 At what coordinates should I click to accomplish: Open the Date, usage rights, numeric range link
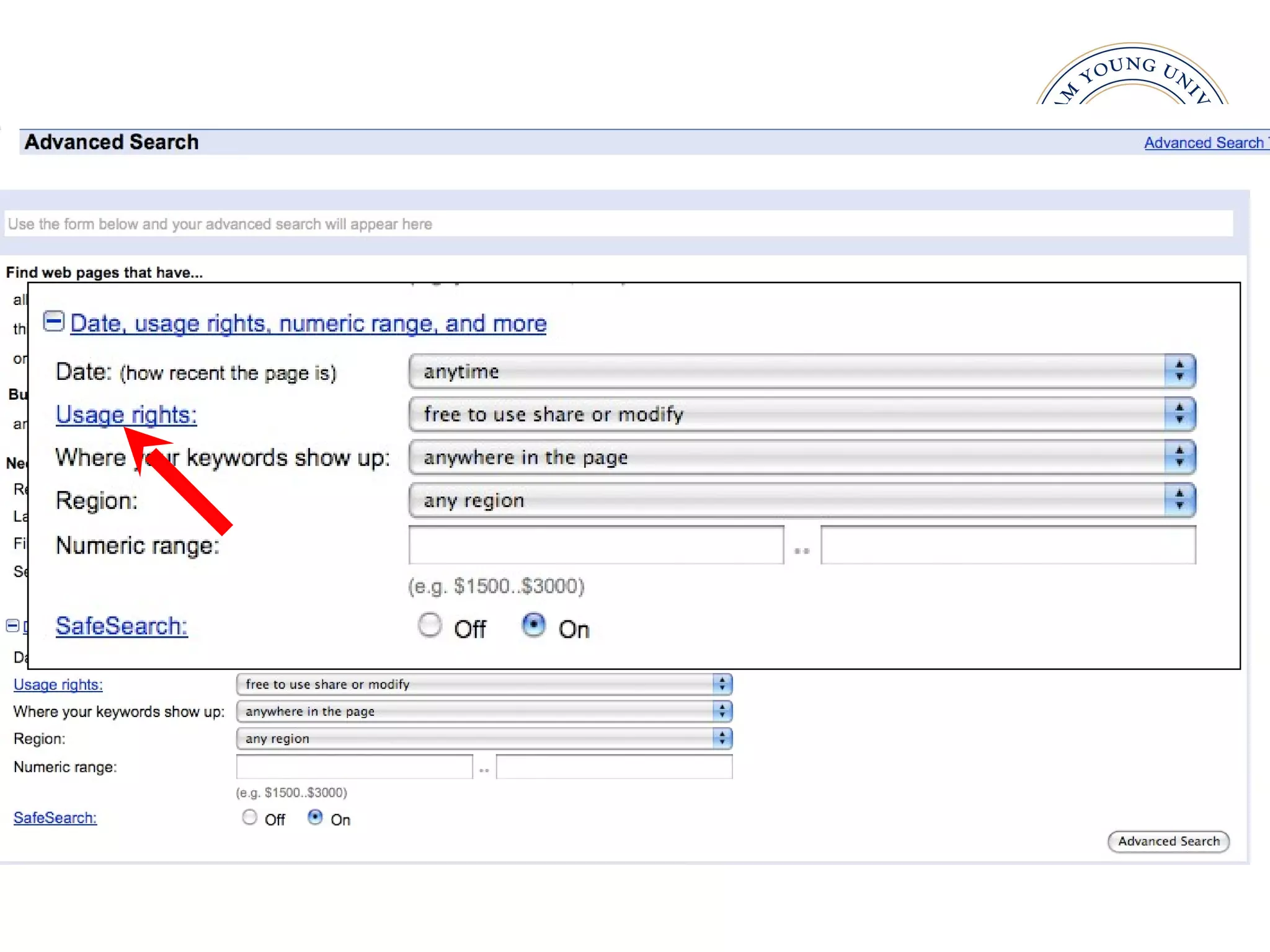308,324
